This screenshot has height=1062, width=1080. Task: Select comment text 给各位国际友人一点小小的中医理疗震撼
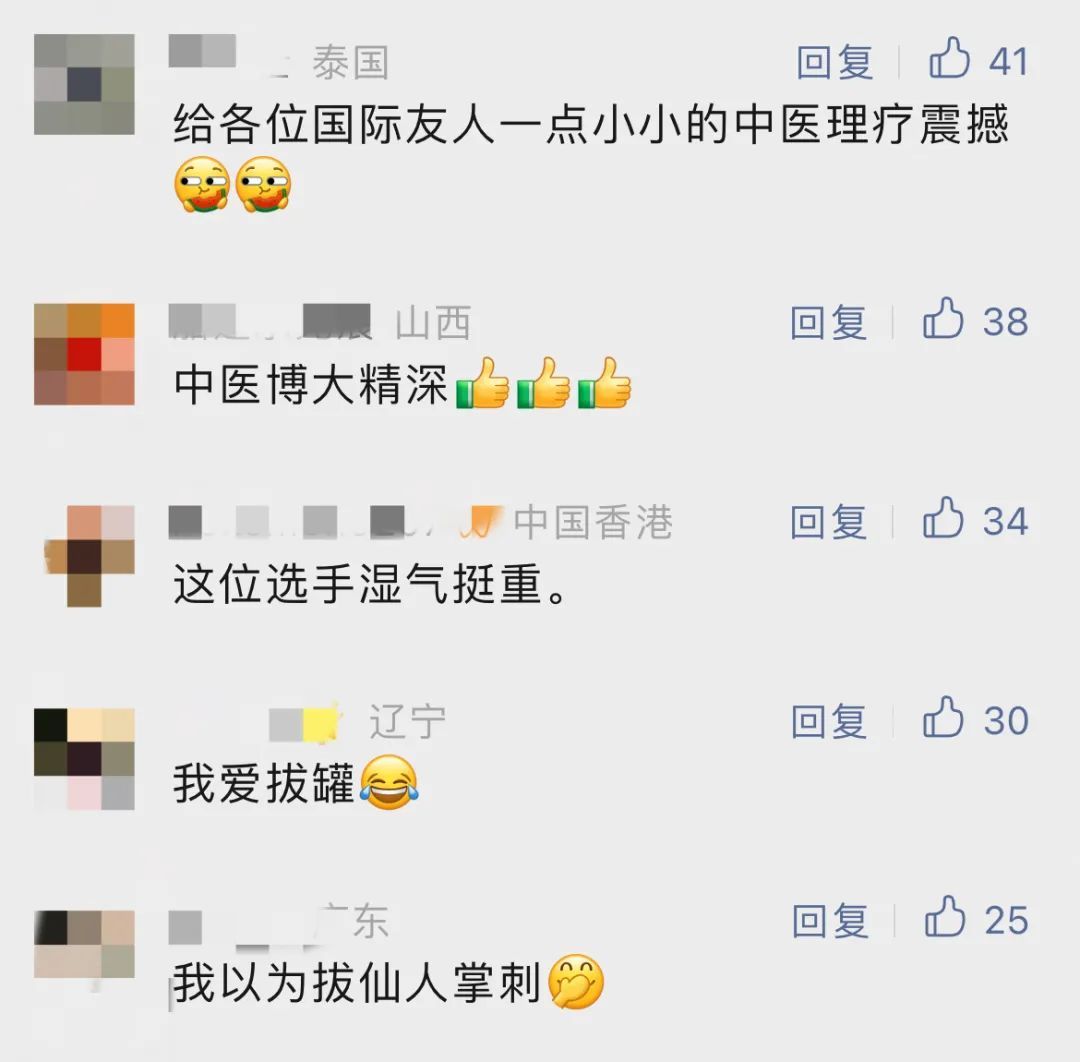tap(590, 125)
